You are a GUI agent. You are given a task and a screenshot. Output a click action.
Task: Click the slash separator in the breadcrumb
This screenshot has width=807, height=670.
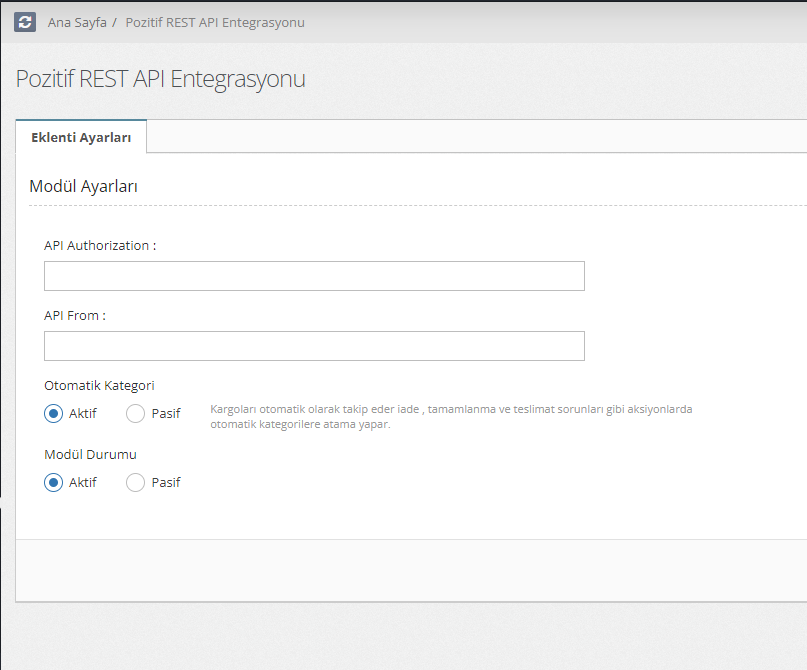click(x=115, y=22)
